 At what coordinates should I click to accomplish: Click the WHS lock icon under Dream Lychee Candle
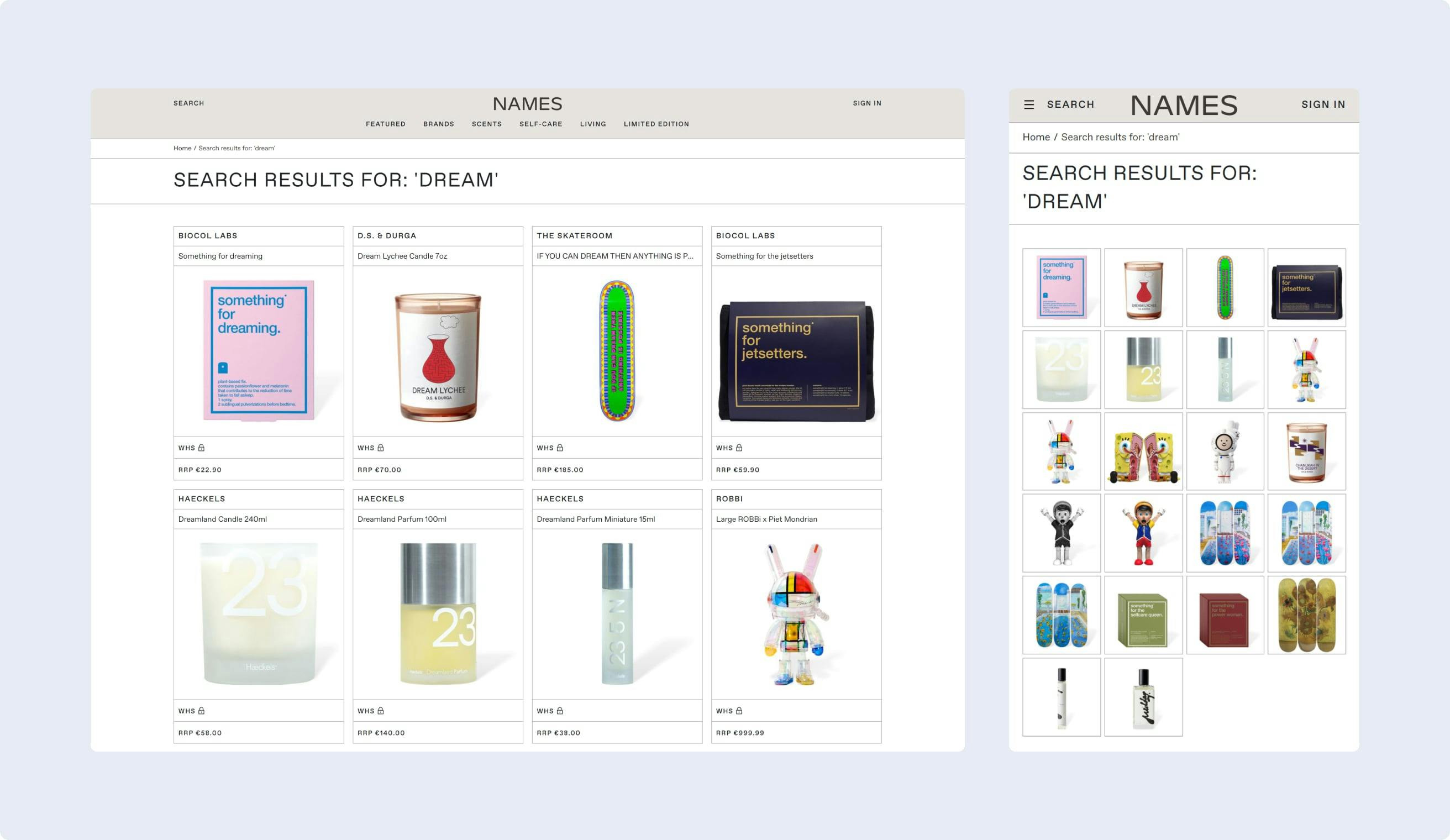(x=380, y=448)
